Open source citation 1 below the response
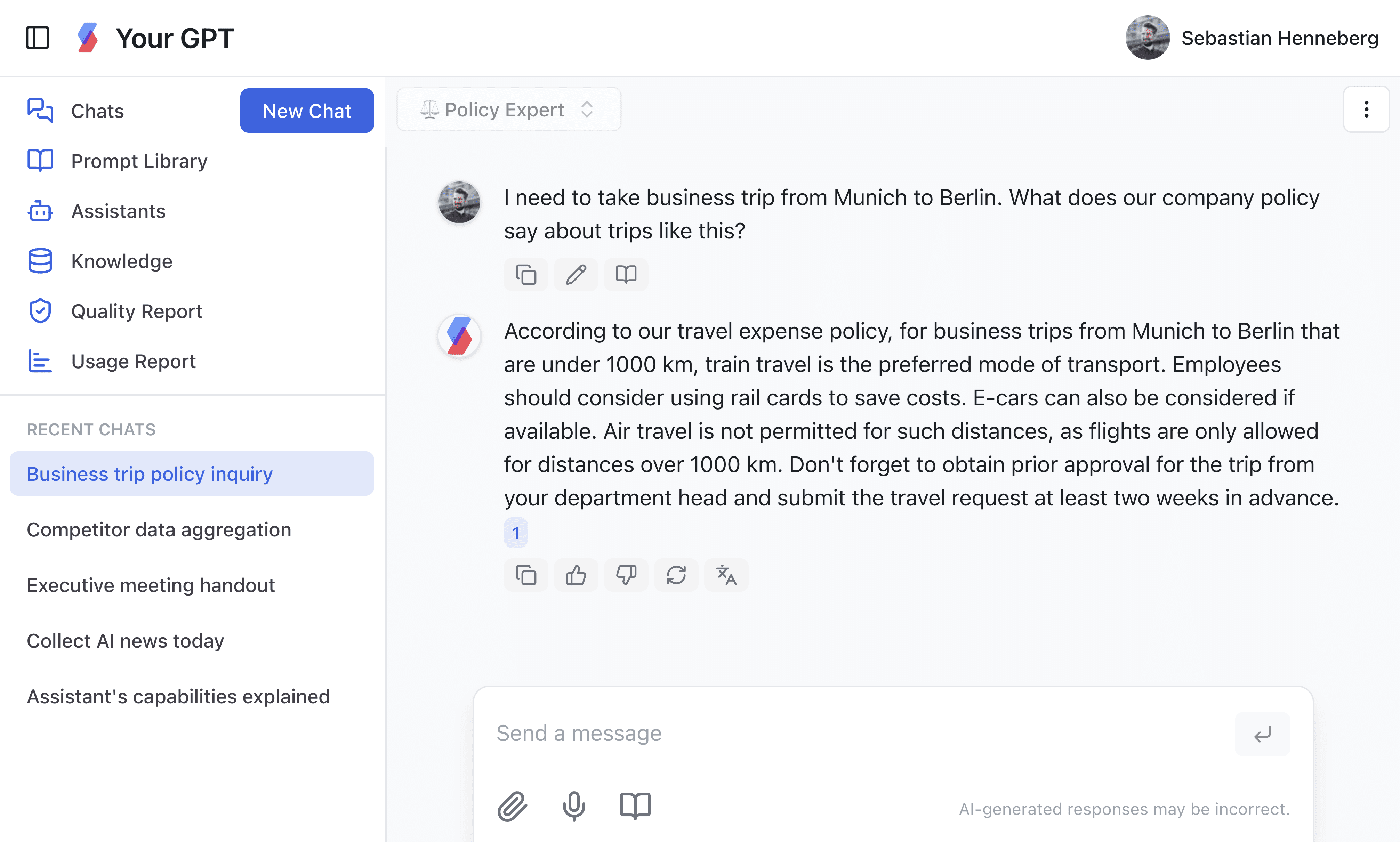1400x842 pixels. [x=516, y=533]
